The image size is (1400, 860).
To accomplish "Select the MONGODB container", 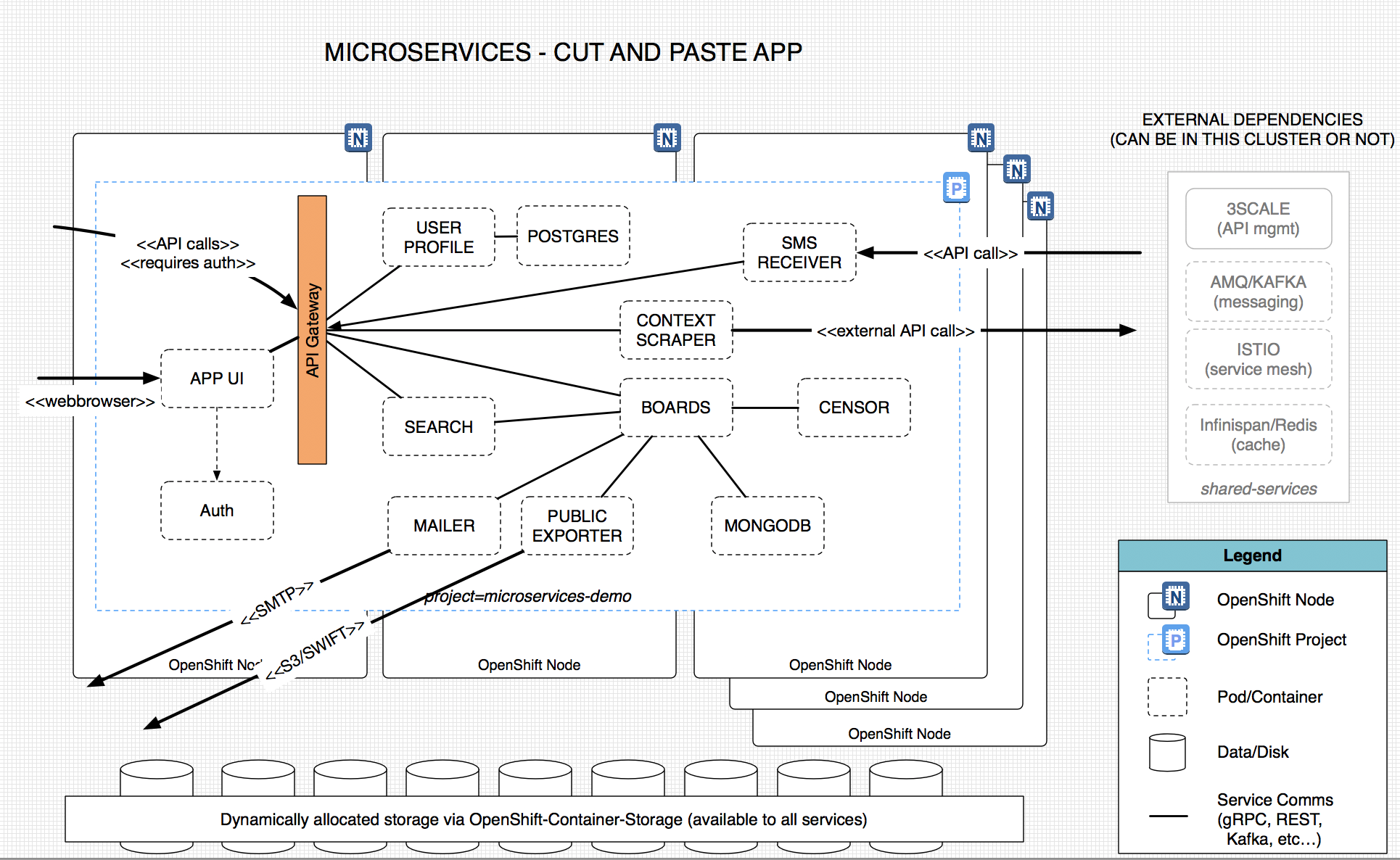I will (767, 526).
